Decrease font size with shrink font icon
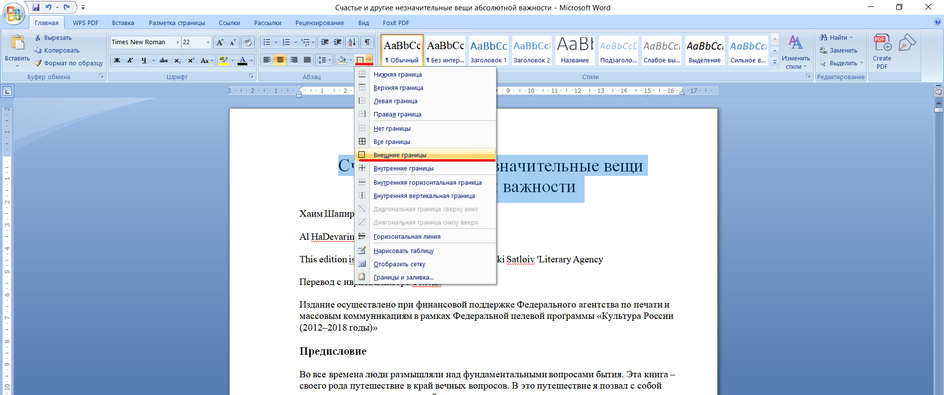This screenshot has width=944, height=395. click(x=232, y=43)
